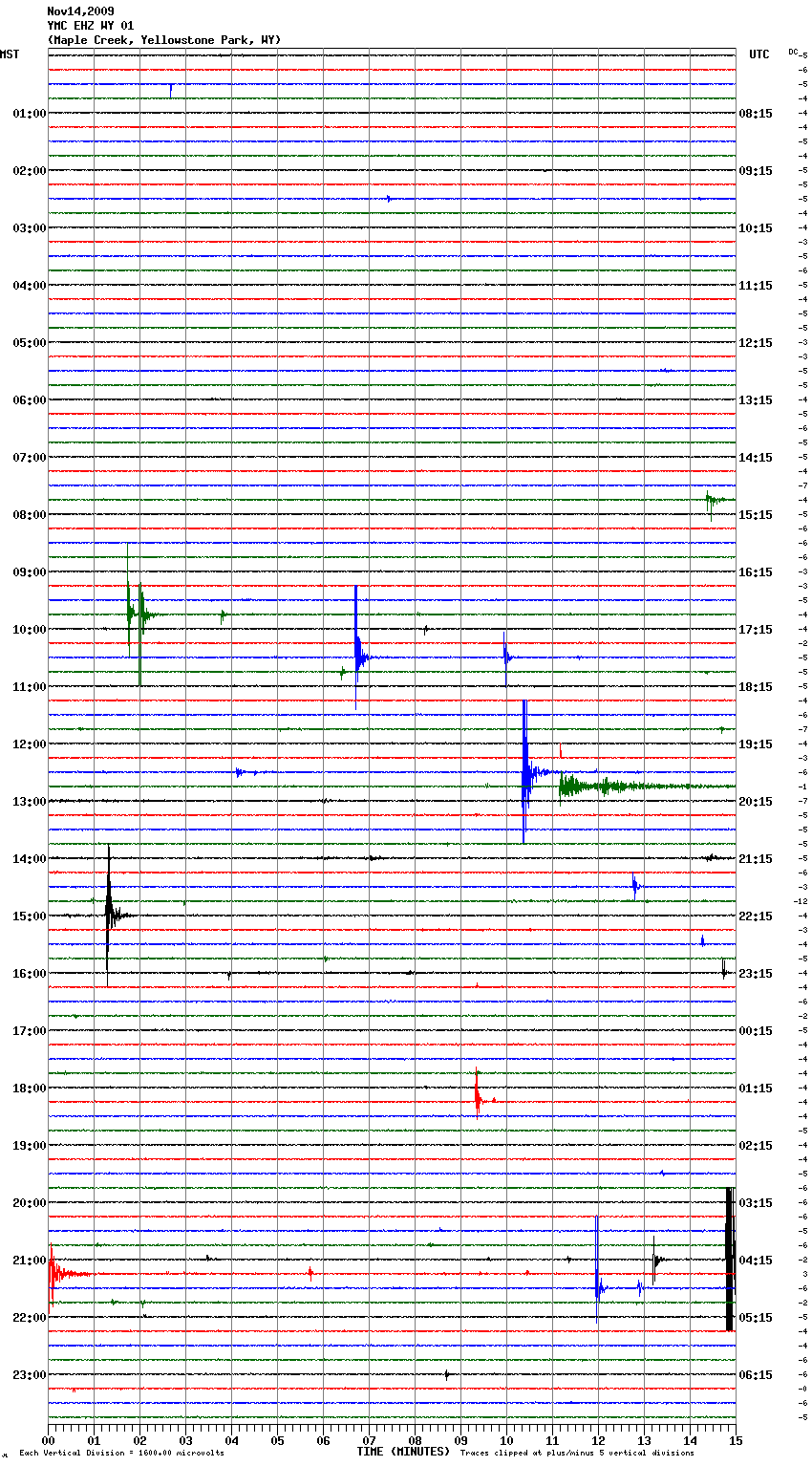Click the MST time zone header
This screenshot has height=1466, width=812.
point(10,54)
